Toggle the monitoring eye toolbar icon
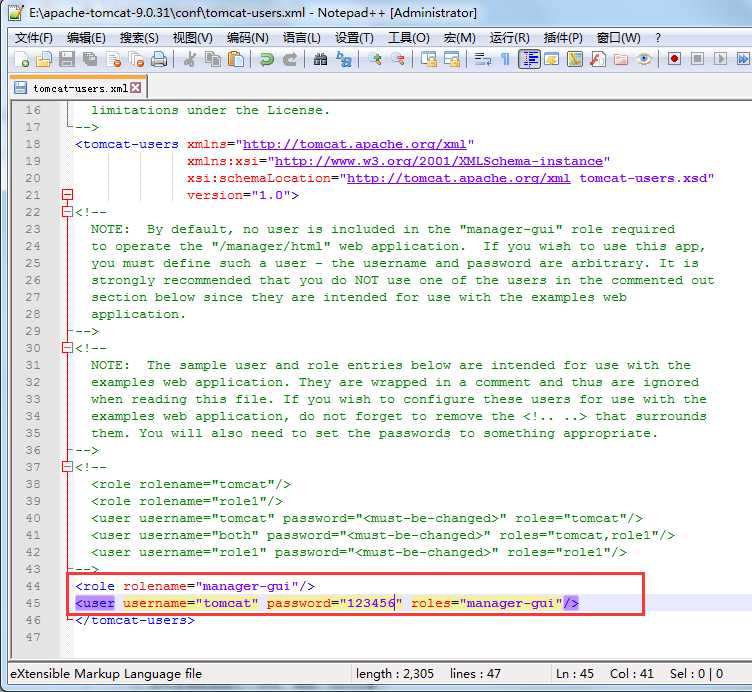 [x=644, y=59]
